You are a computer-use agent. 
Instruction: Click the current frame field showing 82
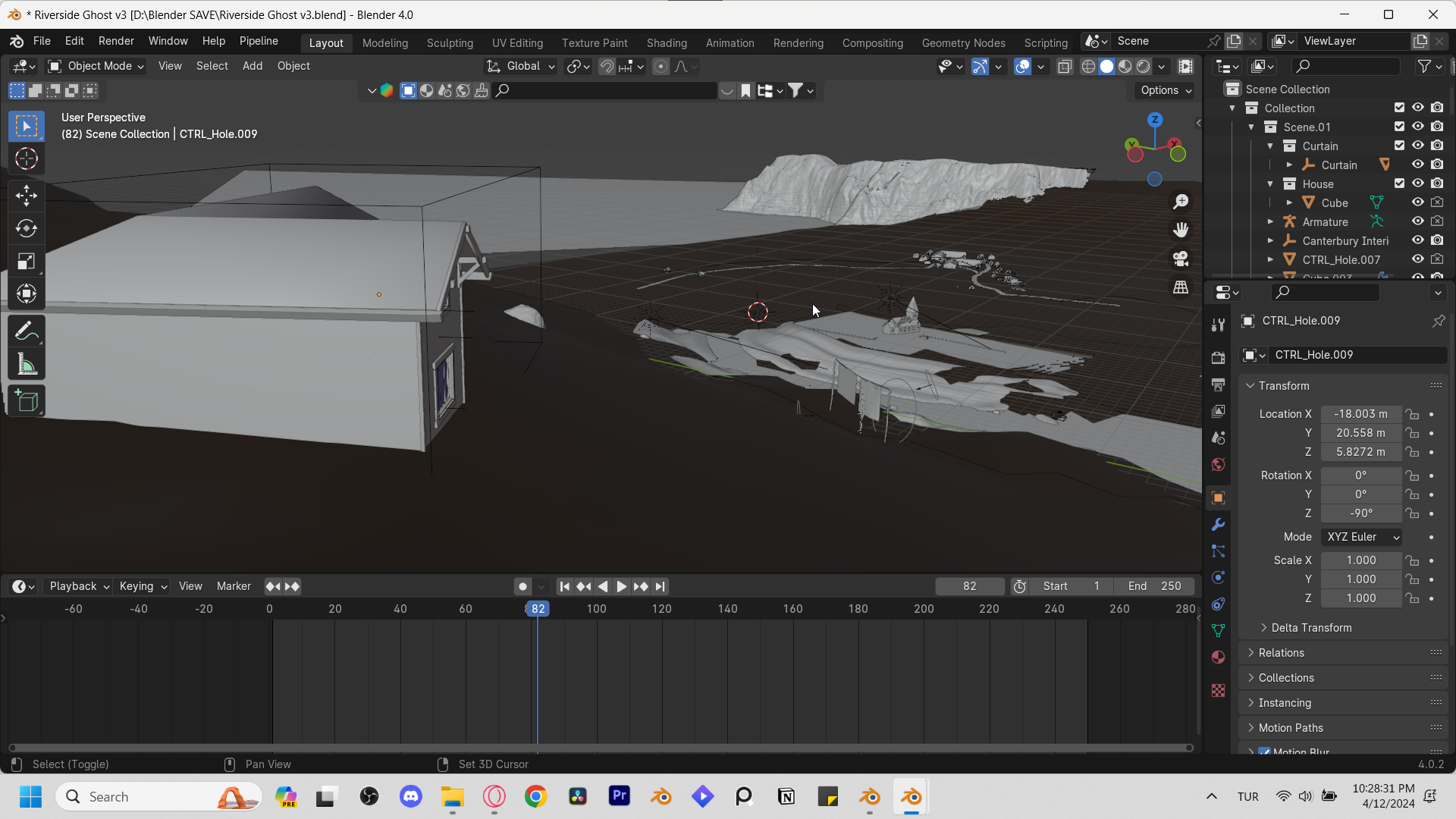pyautogui.click(x=969, y=586)
